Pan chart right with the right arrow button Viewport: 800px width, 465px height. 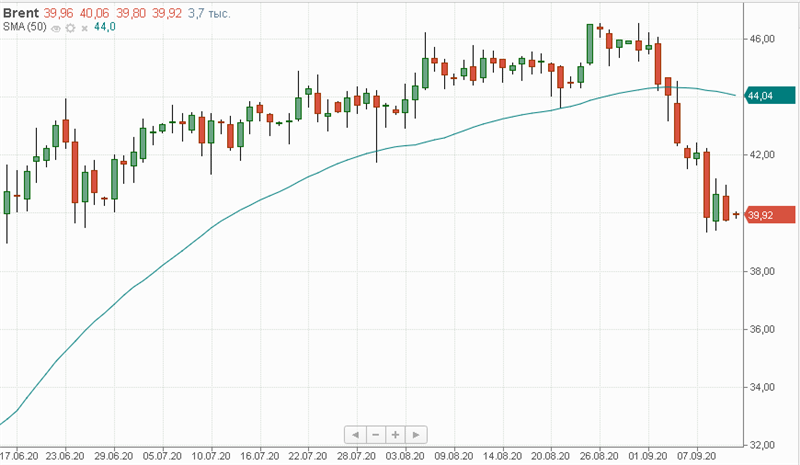(x=416, y=435)
